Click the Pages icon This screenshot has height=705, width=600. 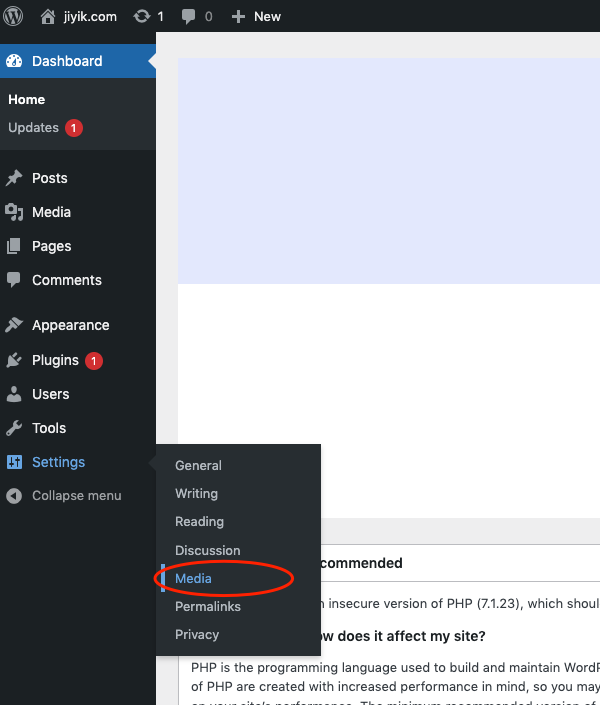pos(14,246)
